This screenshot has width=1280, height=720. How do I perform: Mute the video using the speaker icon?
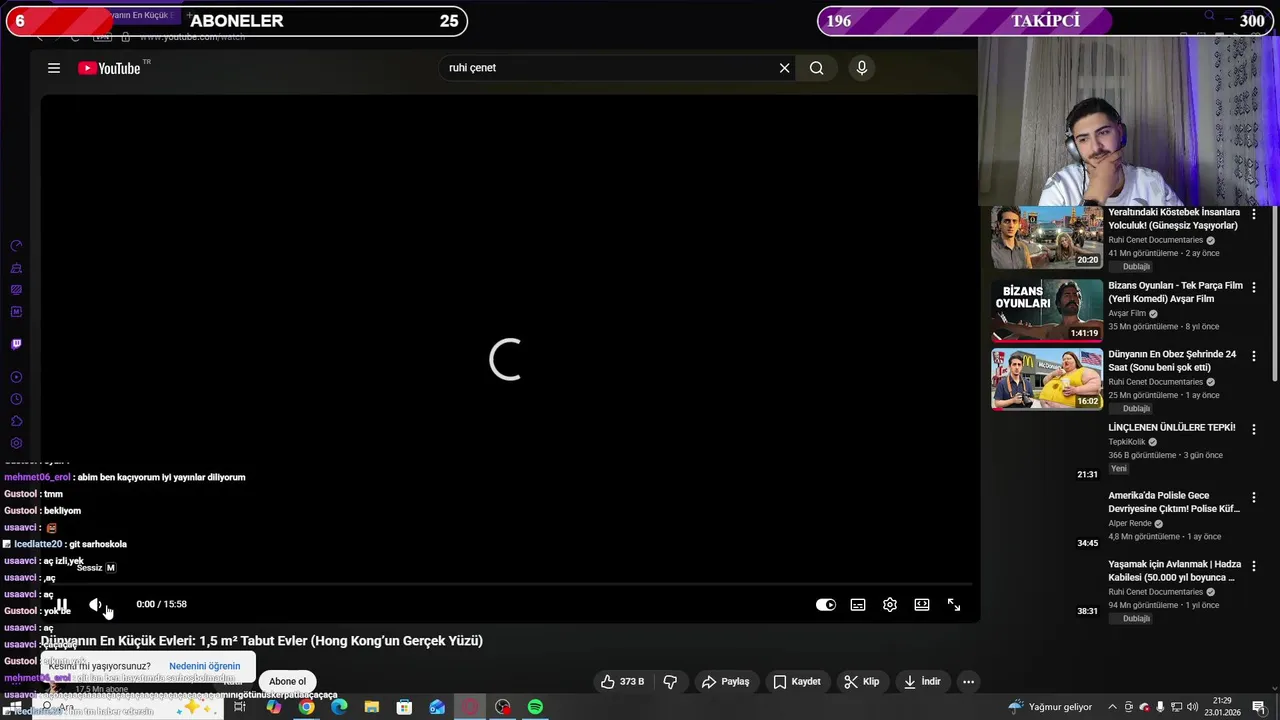[x=96, y=604]
